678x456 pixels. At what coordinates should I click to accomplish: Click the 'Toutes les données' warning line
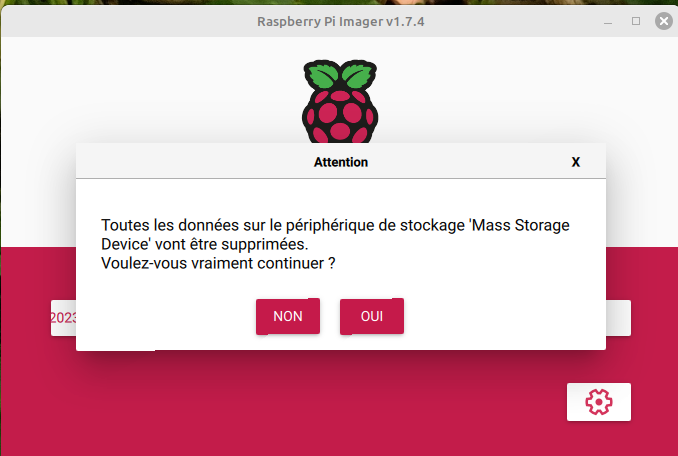tap(335, 225)
